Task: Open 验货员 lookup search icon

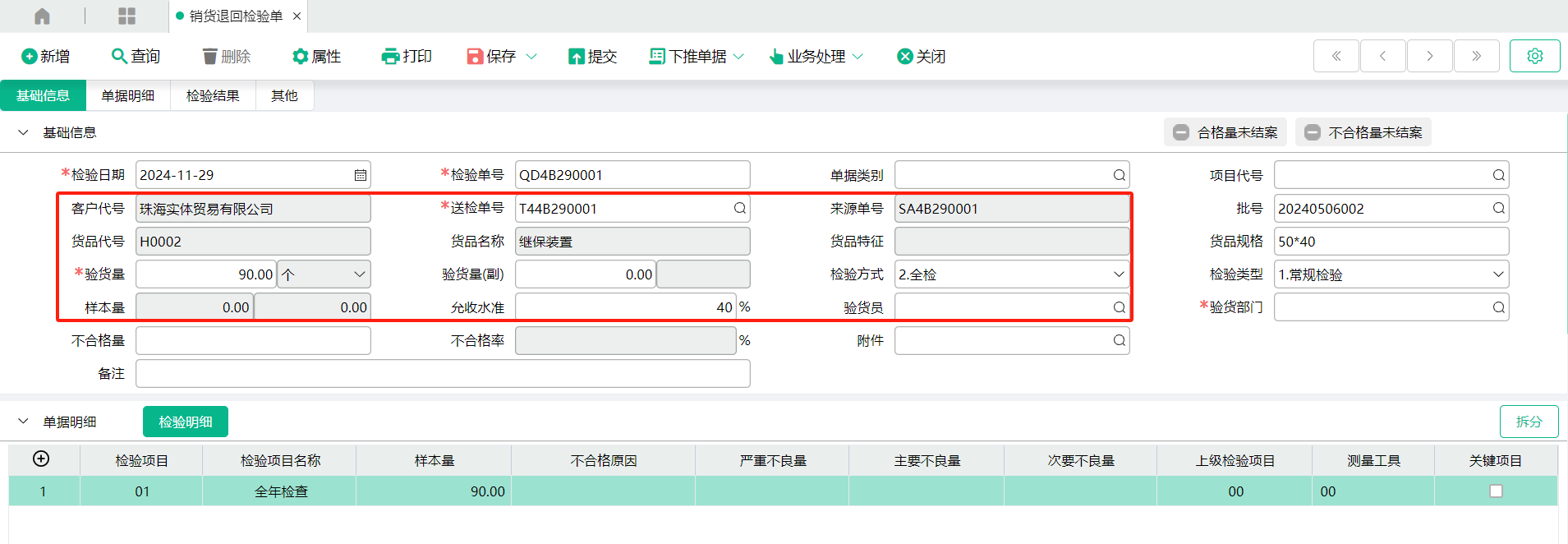Action: pos(1119,307)
